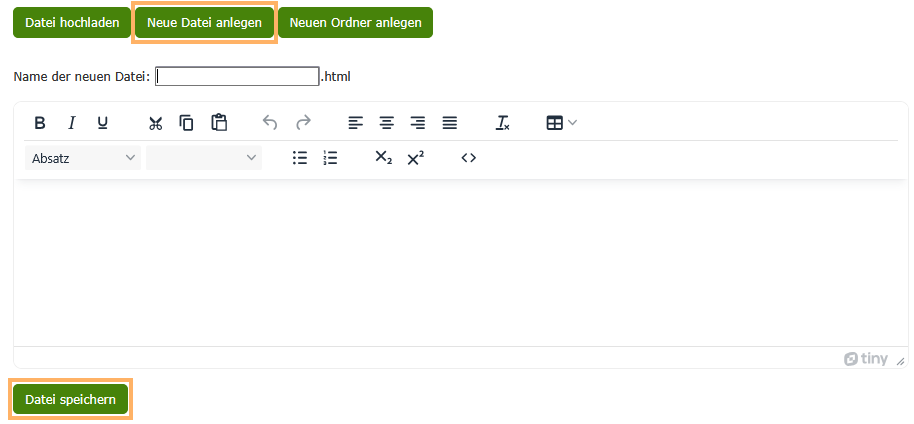Click the paste clipboard icon
The height and width of the screenshot is (424, 914).
pos(219,123)
